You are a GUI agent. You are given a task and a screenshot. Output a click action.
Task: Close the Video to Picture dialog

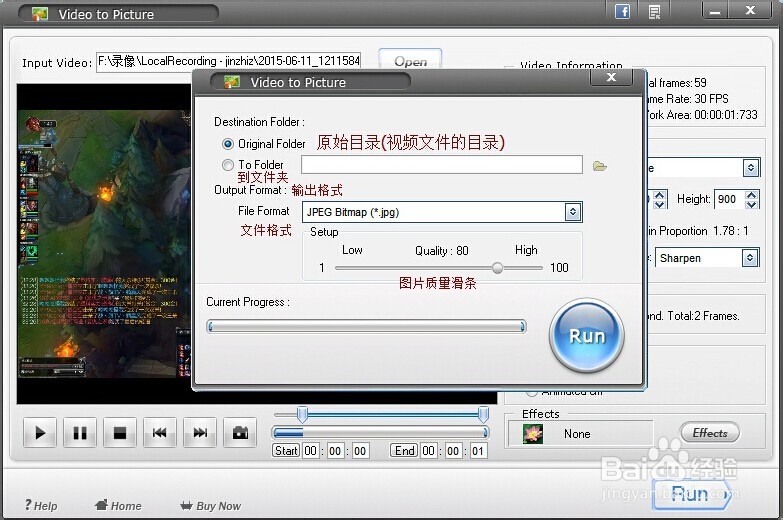point(611,77)
